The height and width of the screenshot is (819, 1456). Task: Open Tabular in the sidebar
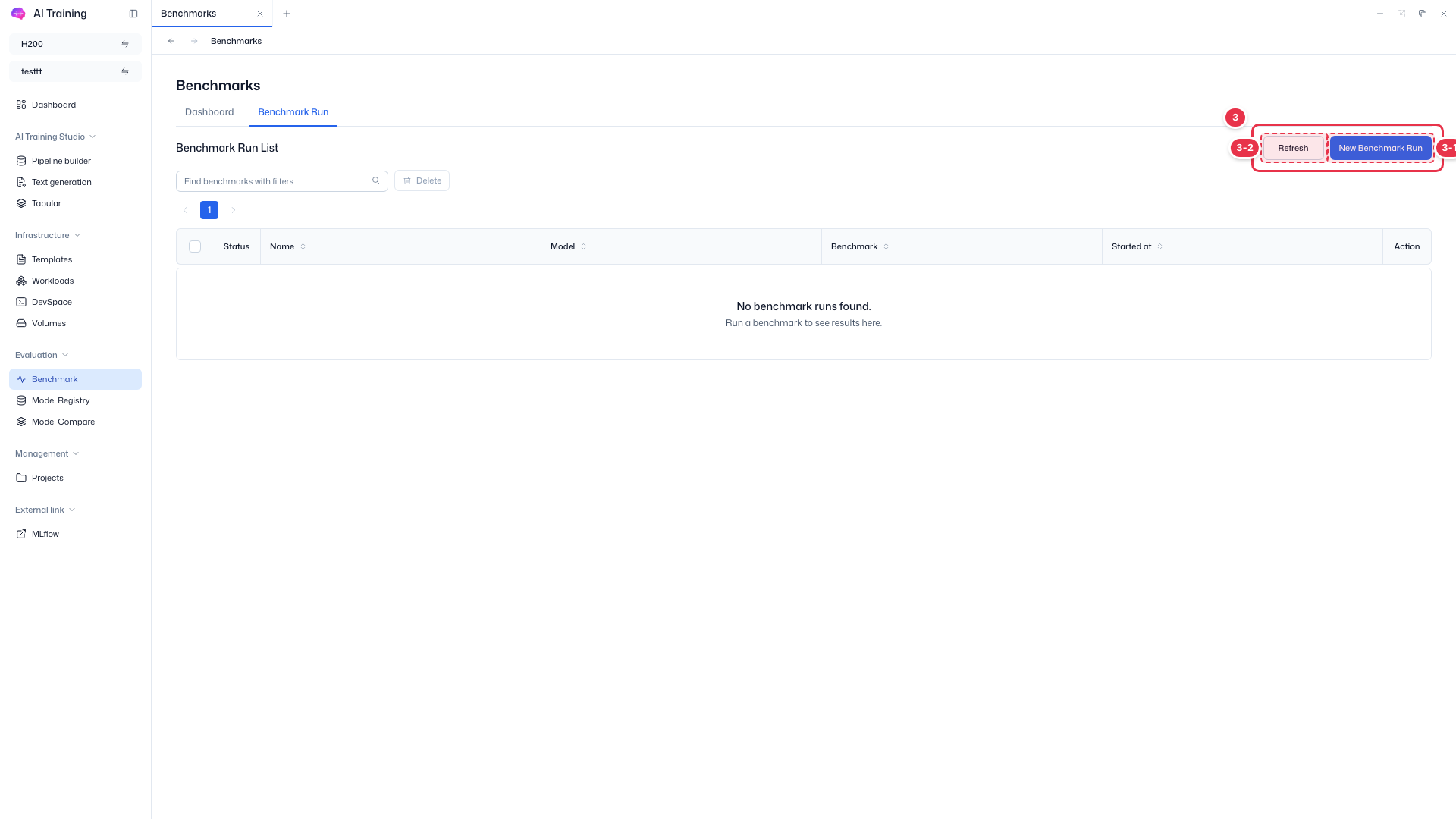tap(75, 203)
